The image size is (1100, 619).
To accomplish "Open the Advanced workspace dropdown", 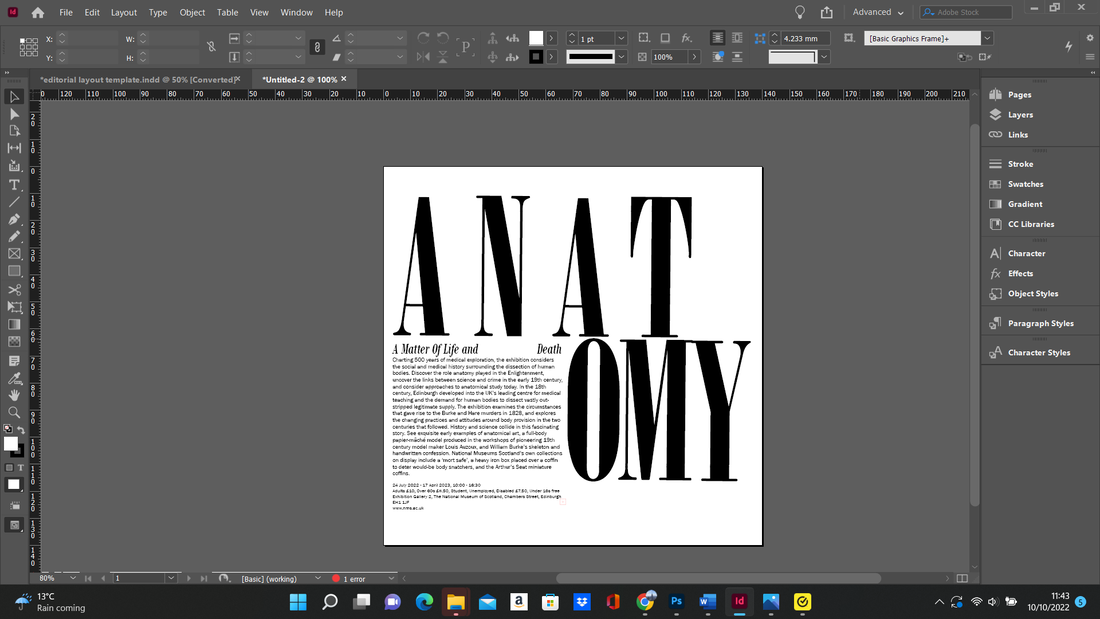I will [878, 13].
